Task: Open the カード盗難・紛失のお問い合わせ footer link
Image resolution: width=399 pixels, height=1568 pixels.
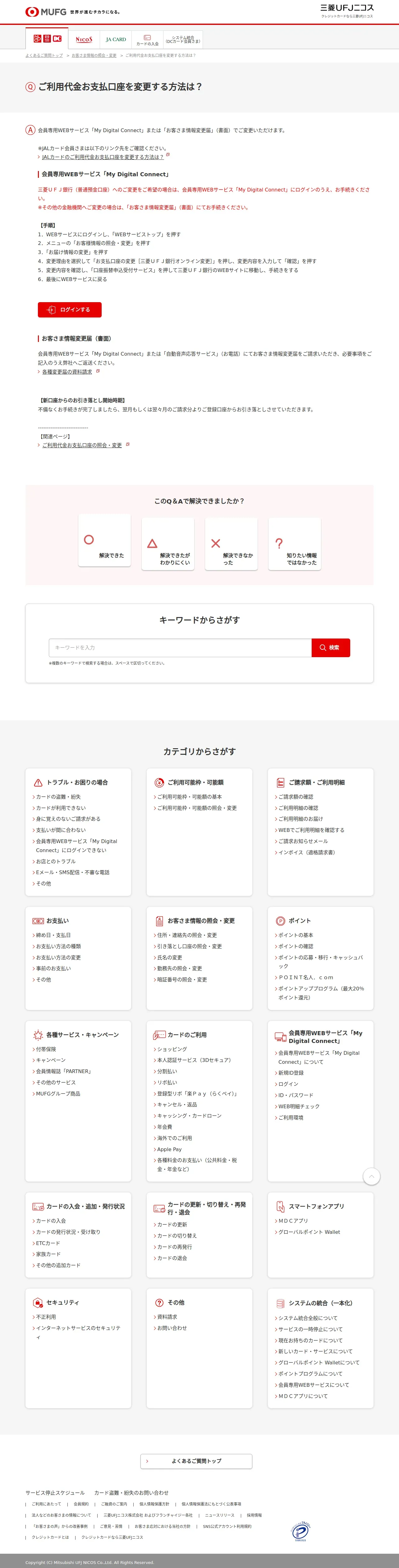Action: 131,1492
